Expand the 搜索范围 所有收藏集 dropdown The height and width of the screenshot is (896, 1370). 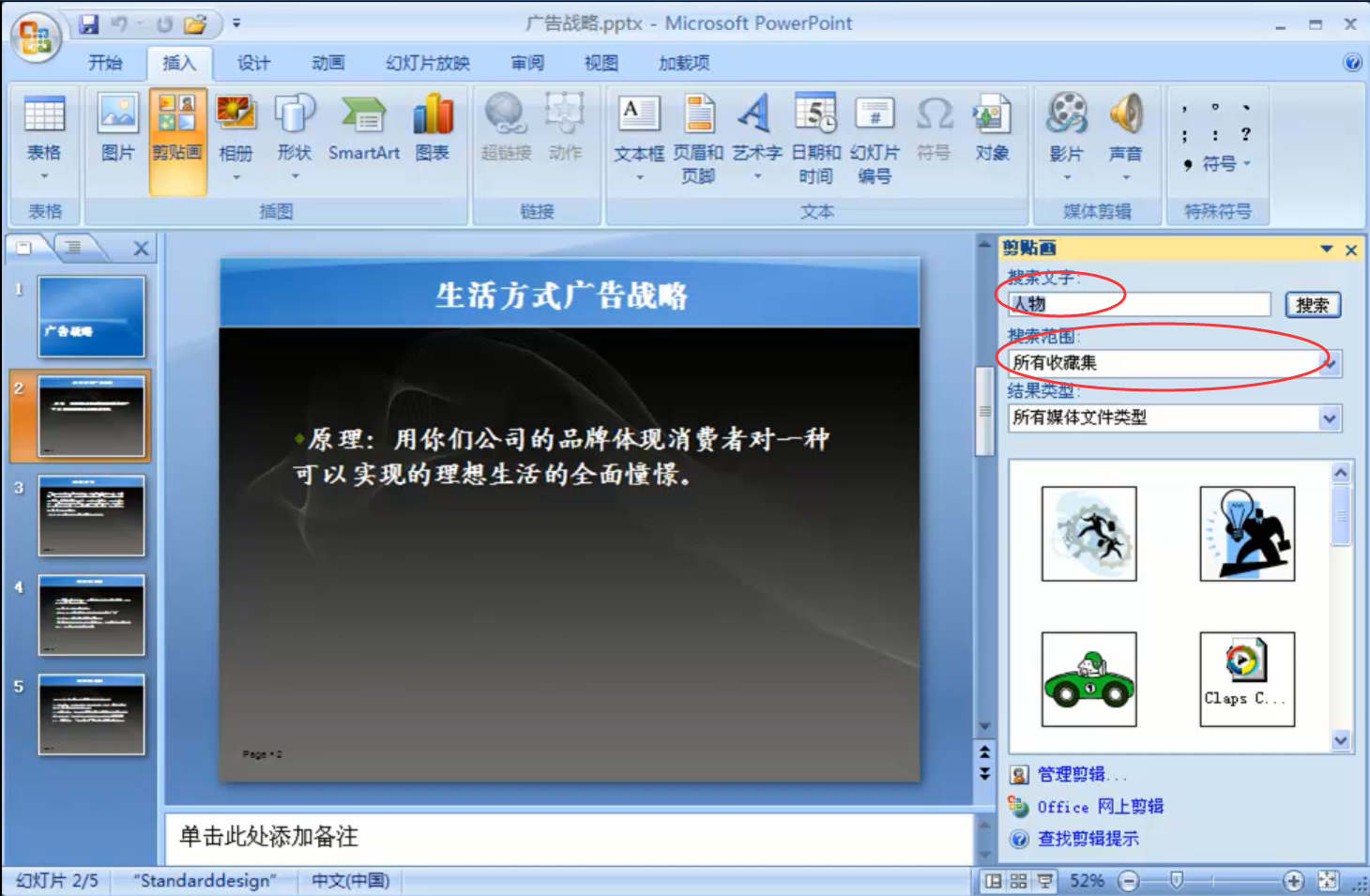1331,363
